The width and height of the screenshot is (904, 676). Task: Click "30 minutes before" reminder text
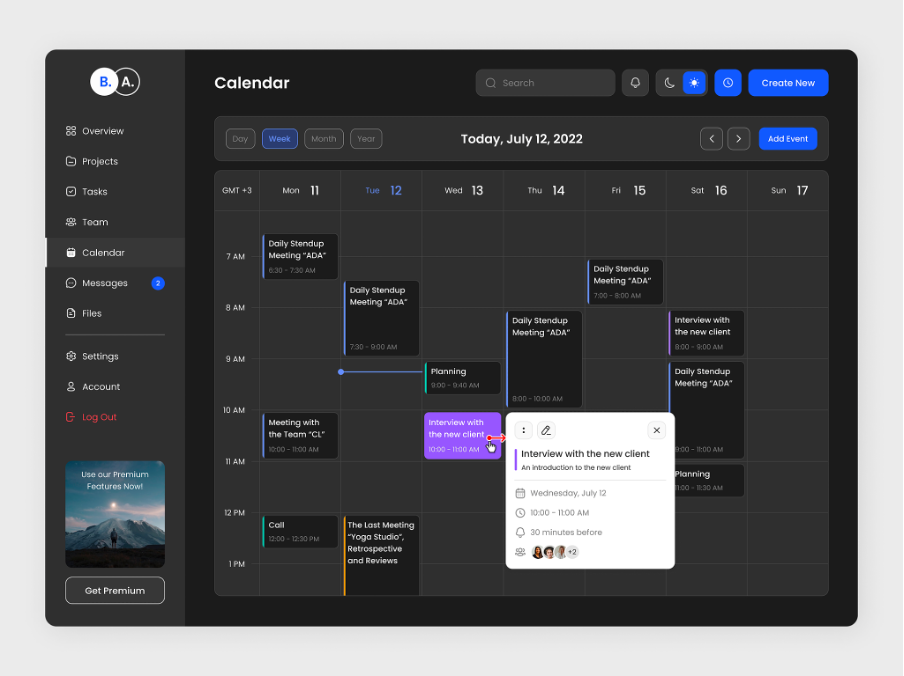pyautogui.click(x=566, y=532)
